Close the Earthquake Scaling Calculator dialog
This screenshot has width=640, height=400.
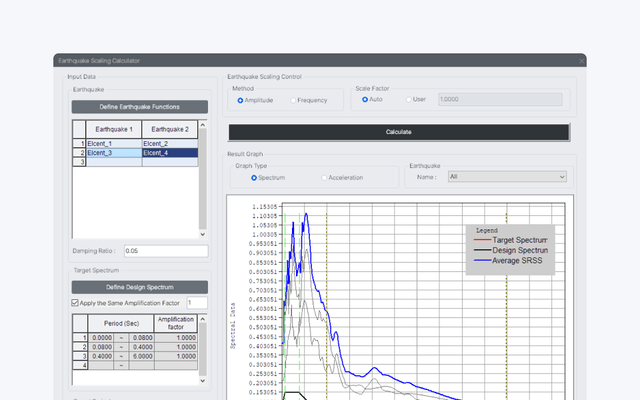(x=581, y=61)
